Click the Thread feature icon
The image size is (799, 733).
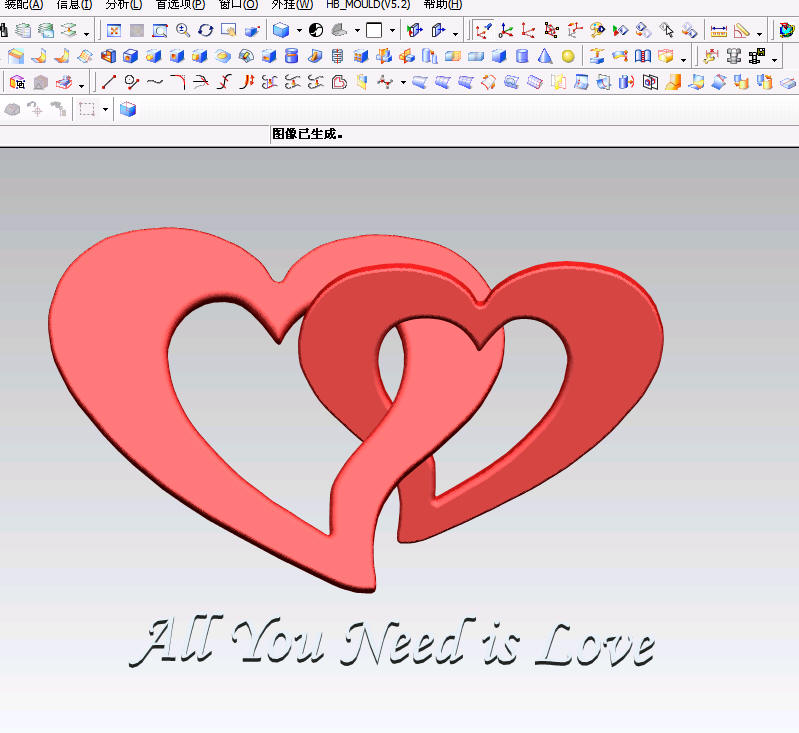337,56
